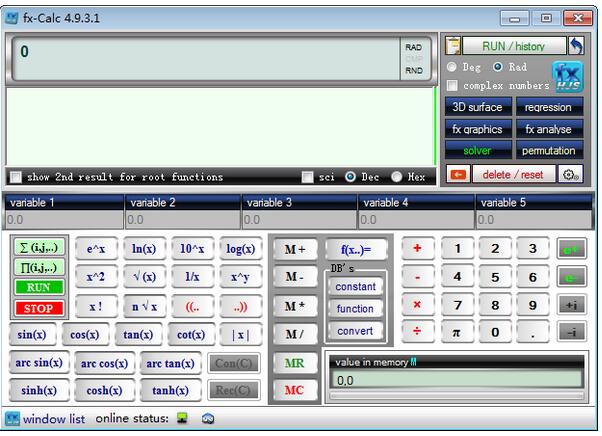Insert the absolute value |x| function
Screen dimensions: 602x436
coord(241,335)
